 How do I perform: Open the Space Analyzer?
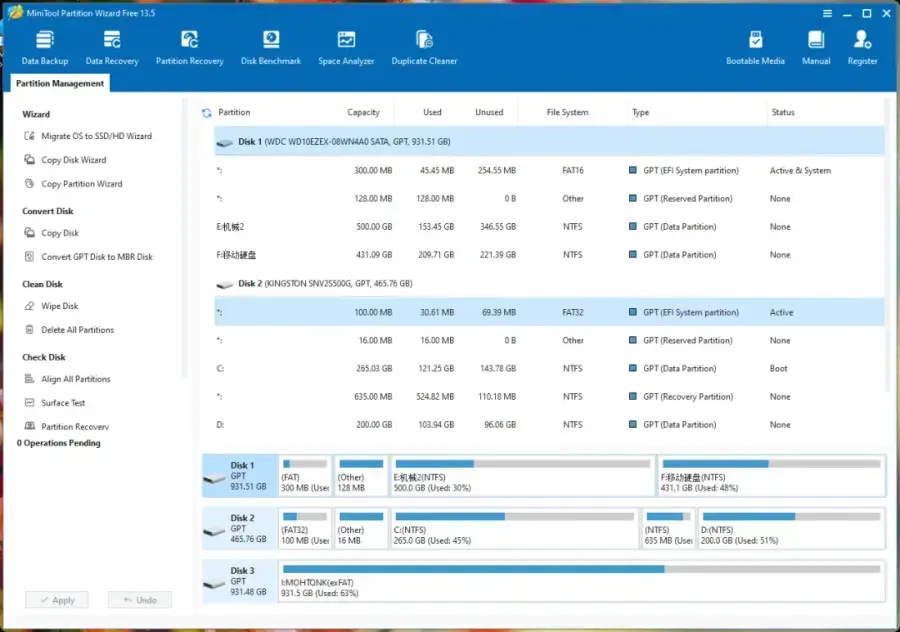pos(346,48)
